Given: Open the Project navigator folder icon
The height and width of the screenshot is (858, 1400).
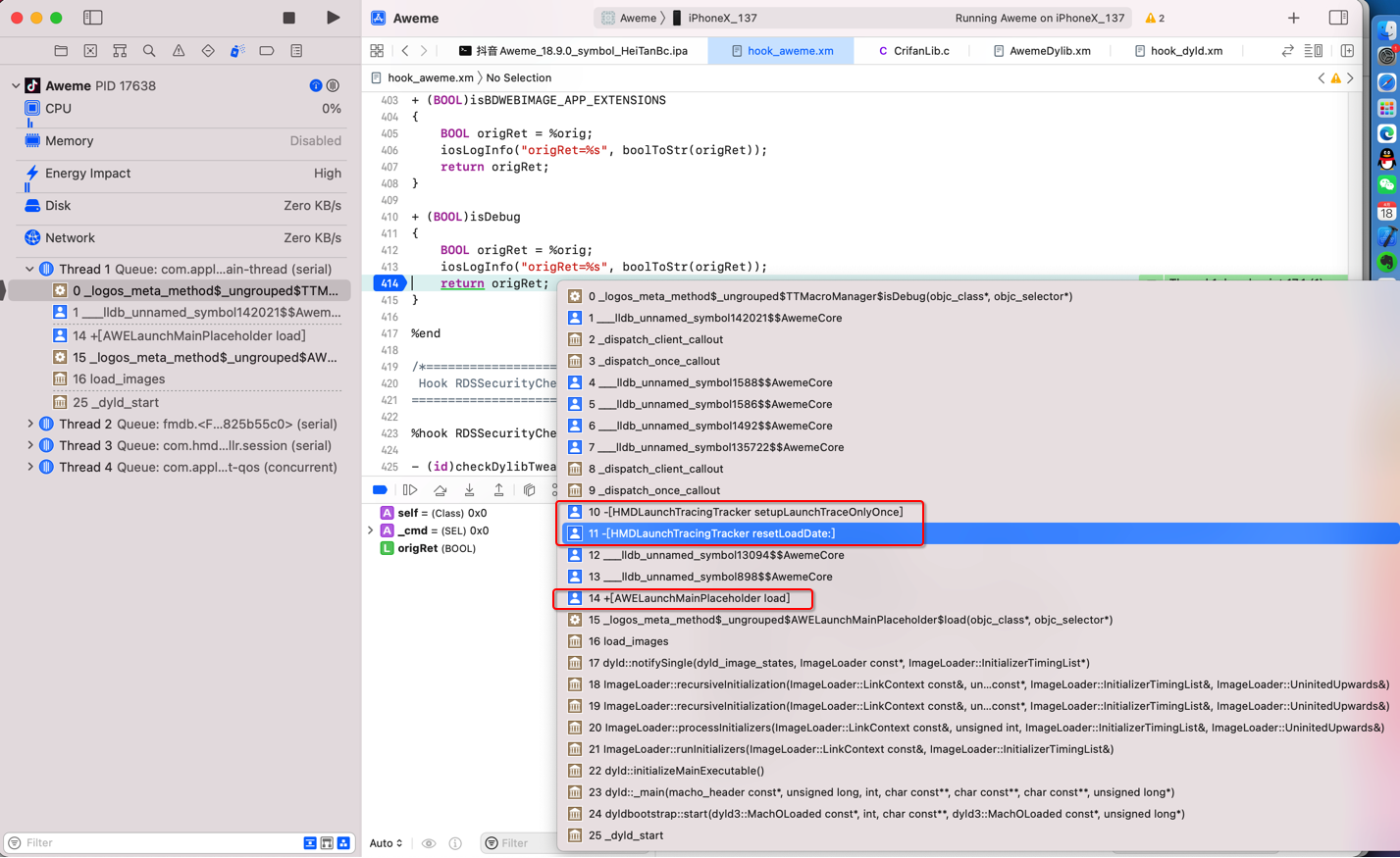Looking at the screenshot, I should point(61,51).
